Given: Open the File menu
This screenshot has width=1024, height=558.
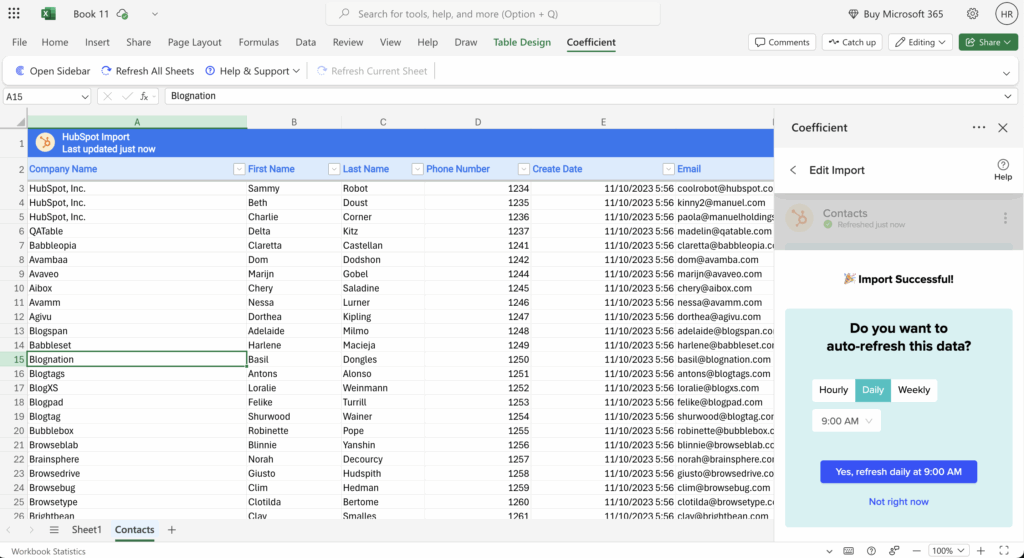Looking at the screenshot, I should click(x=20, y=42).
